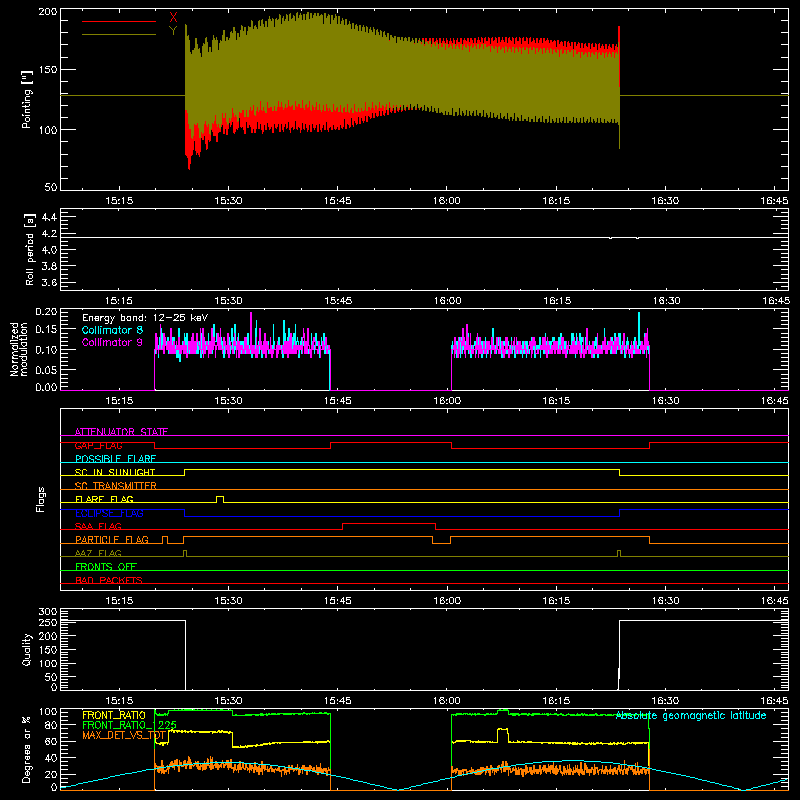800x800 pixels.
Task: Select the red X legend line sample
Action: point(119,21)
